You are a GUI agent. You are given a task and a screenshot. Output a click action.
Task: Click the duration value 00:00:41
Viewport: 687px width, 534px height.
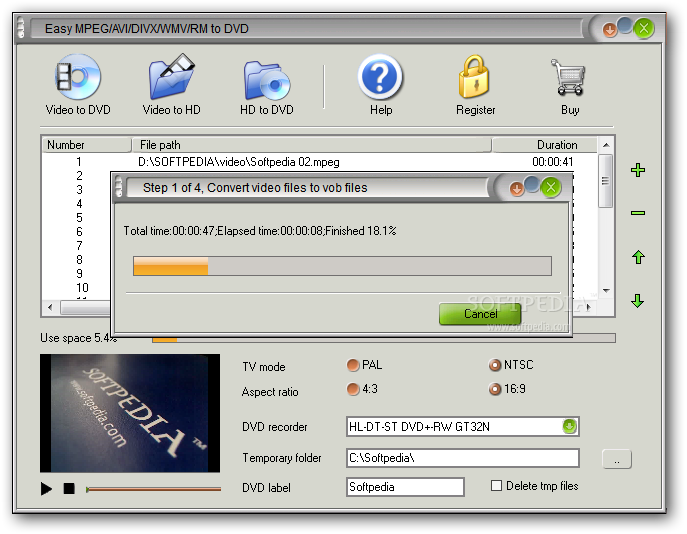point(552,162)
